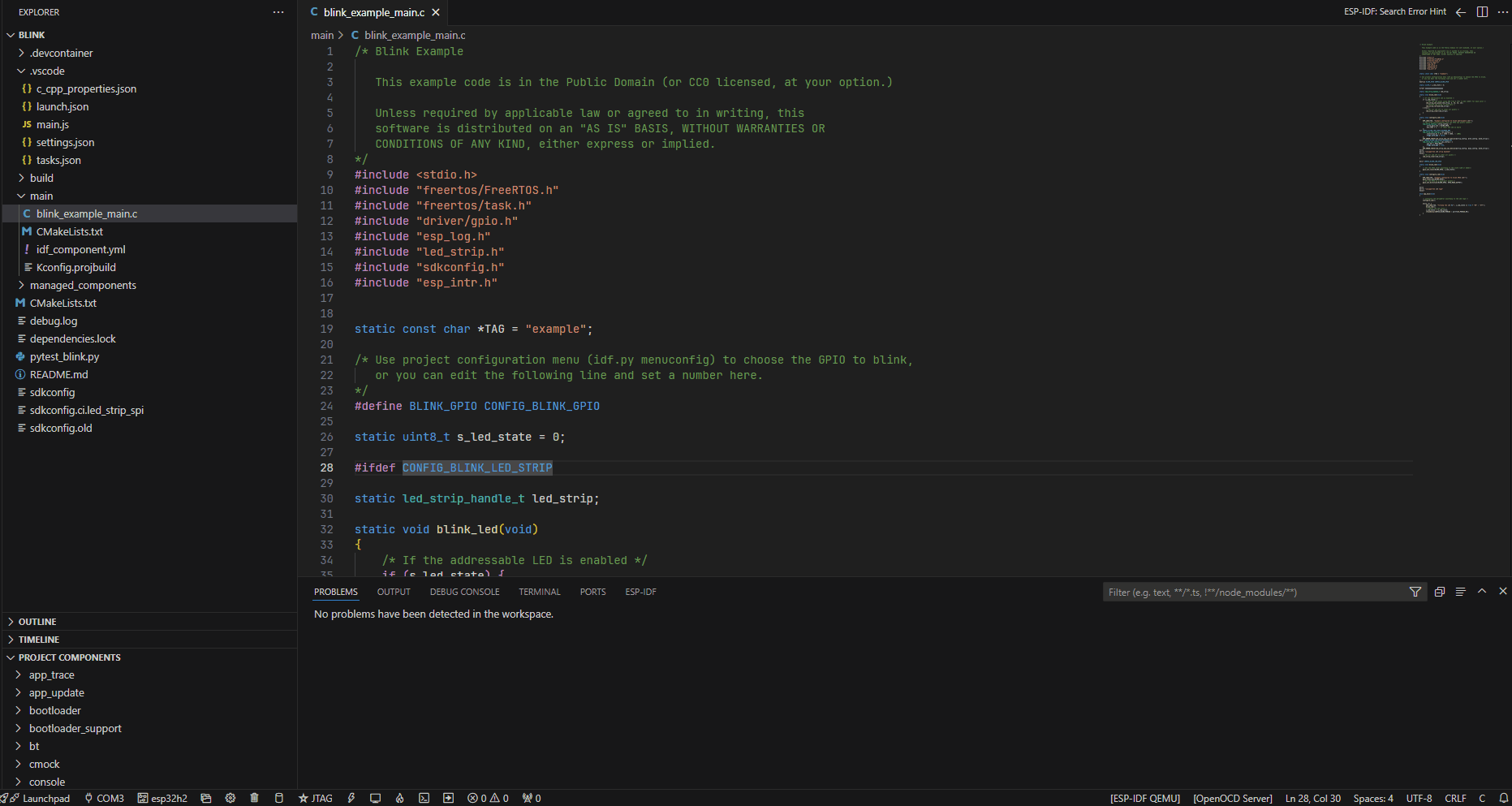This screenshot has width=1512, height=806.
Task: Start the ESP-IDF monitor (screen icon)
Action: tap(375, 798)
